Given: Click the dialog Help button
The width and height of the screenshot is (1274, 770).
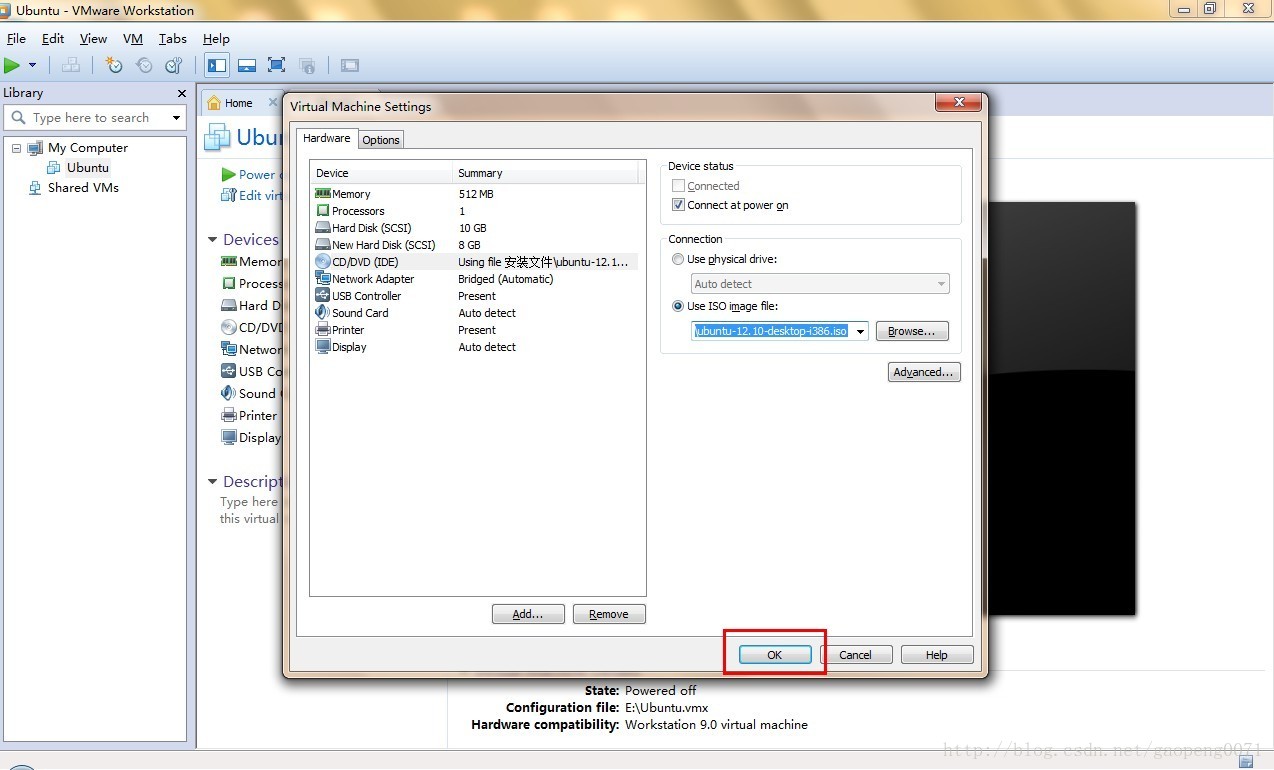Looking at the screenshot, I should tap(937, 655).
